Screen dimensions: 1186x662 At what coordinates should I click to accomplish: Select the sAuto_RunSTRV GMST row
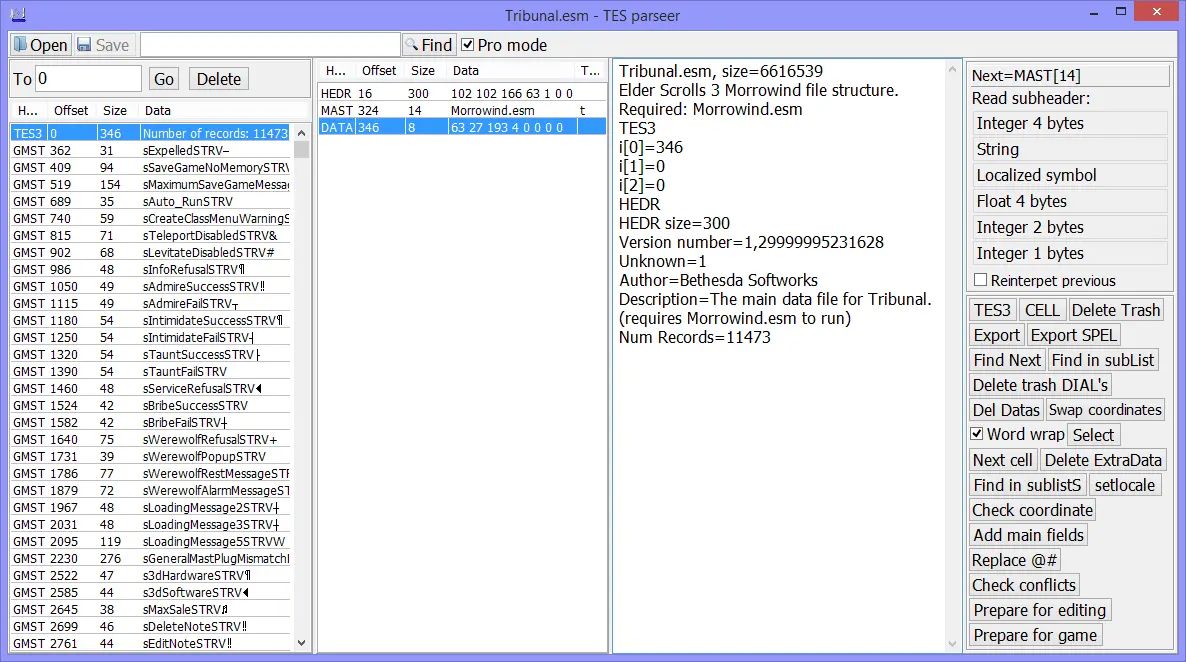pos(151,201)
